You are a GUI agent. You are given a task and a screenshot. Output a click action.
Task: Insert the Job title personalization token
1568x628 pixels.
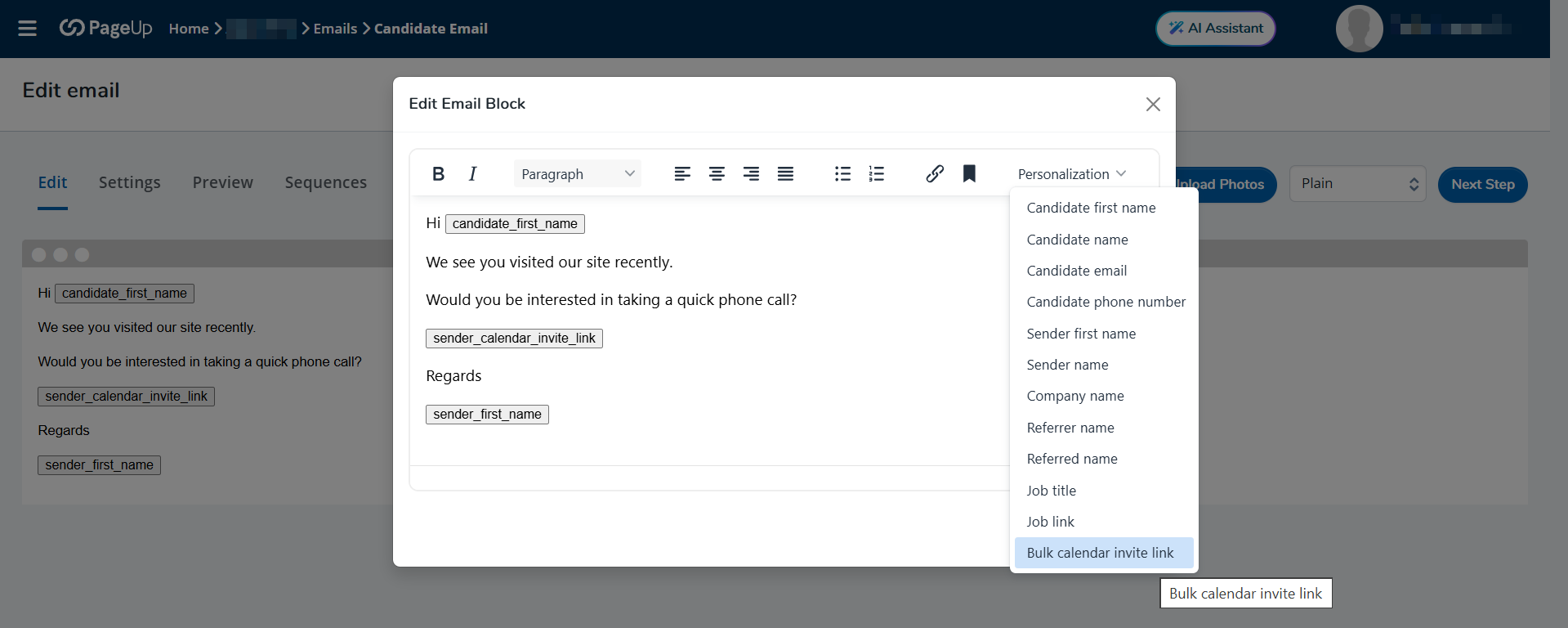pos(1051,491)
